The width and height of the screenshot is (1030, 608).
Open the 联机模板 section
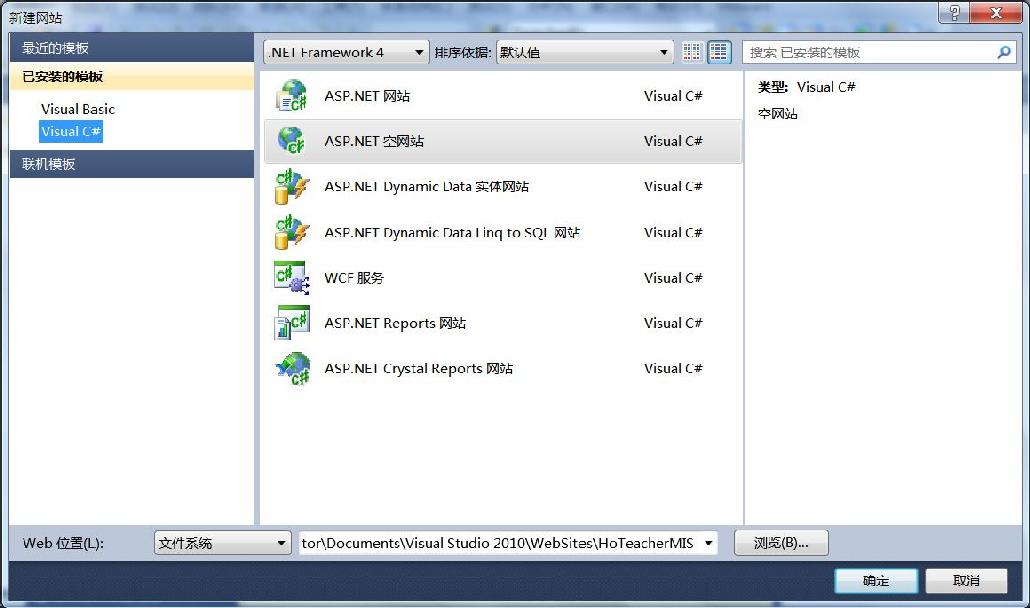click(132, 164)
